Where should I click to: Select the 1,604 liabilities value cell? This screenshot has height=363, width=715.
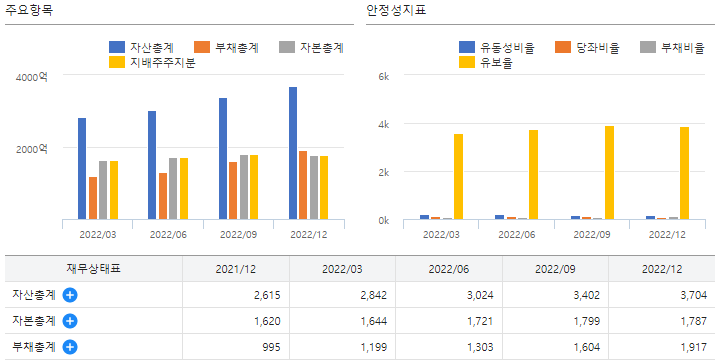click(x=555, y=347)
